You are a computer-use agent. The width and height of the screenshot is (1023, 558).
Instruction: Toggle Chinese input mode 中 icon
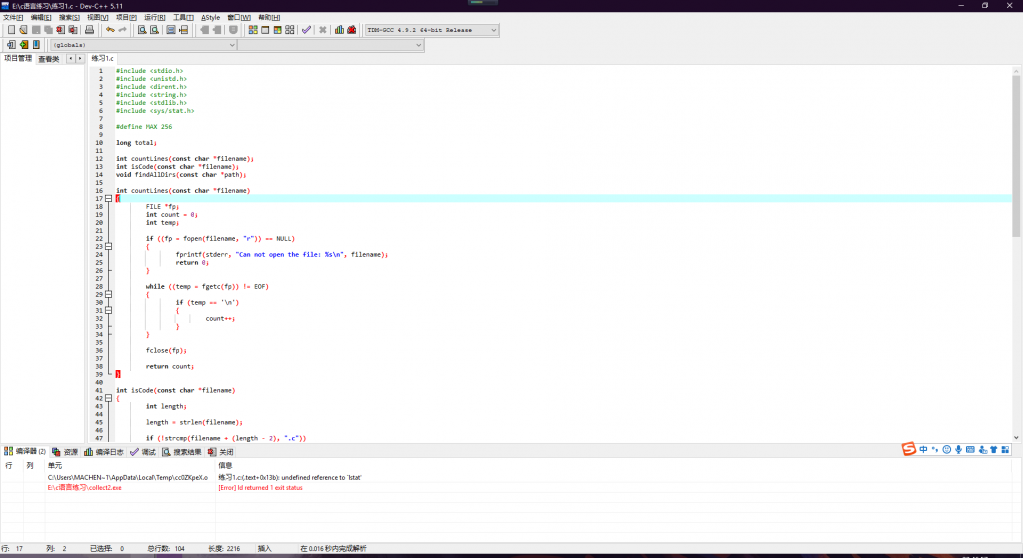point(923,450)
